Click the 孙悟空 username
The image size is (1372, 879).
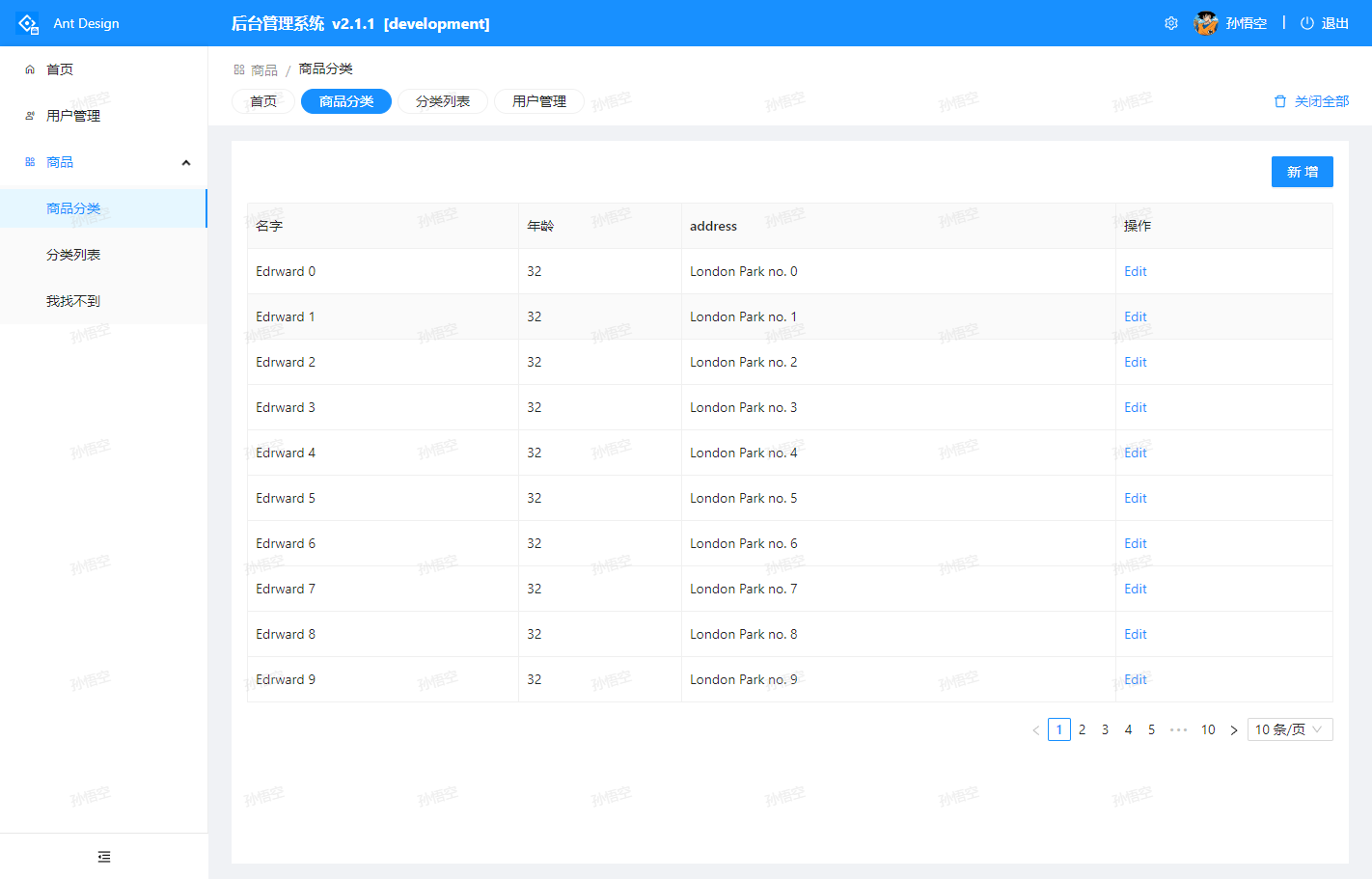tap(1247, 23)
